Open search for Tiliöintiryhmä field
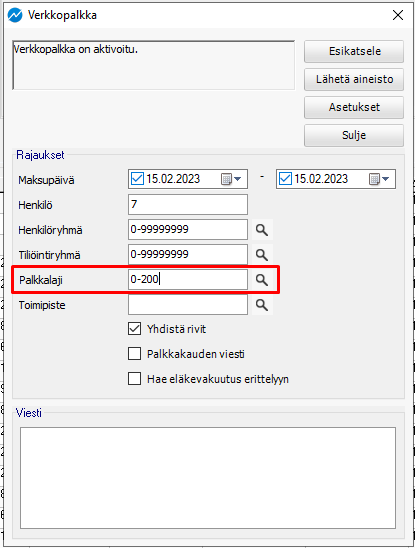This screenshot has height=548, width=415. pos(262,255)
